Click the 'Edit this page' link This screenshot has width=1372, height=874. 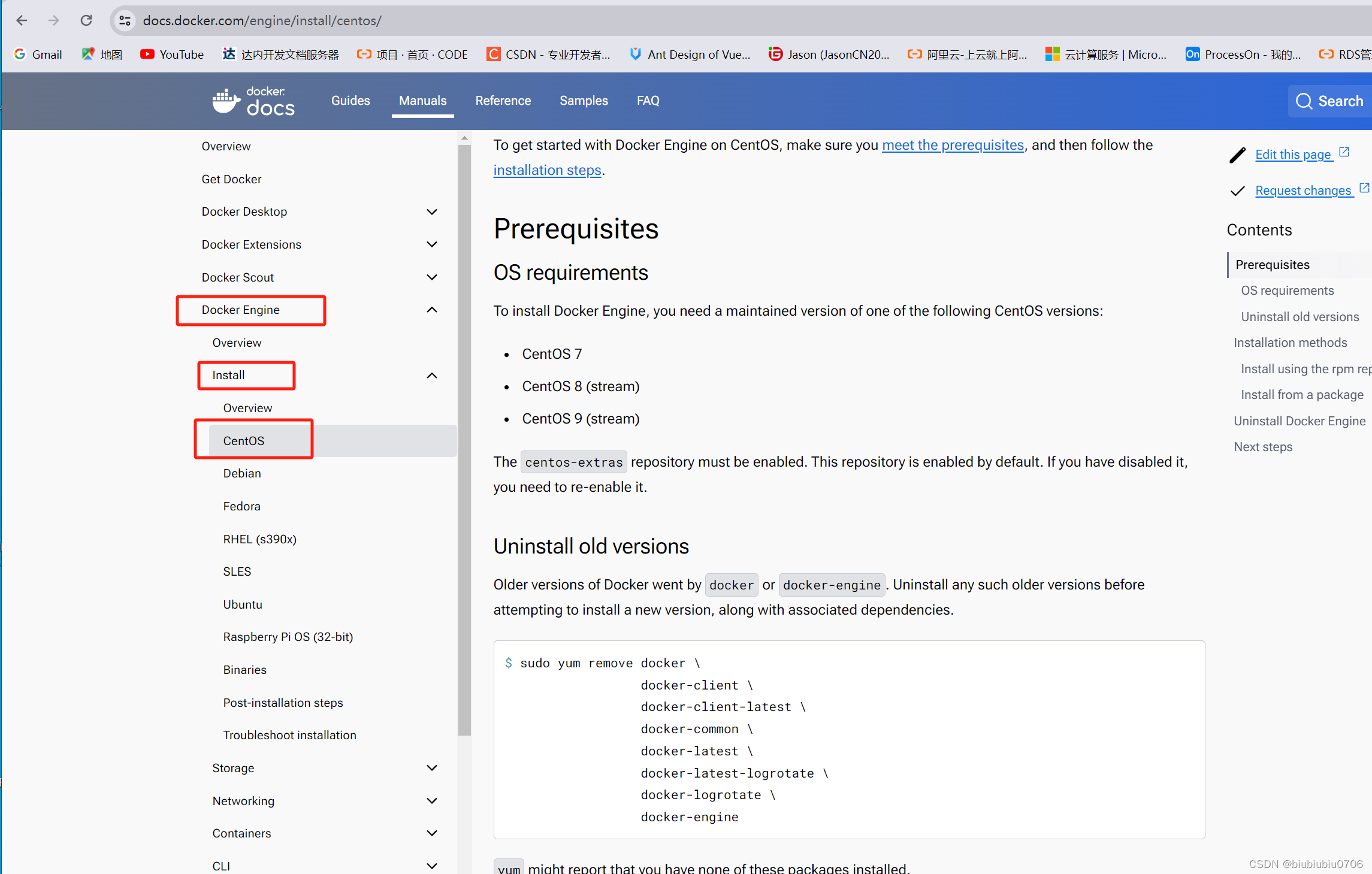[1293, 155]
